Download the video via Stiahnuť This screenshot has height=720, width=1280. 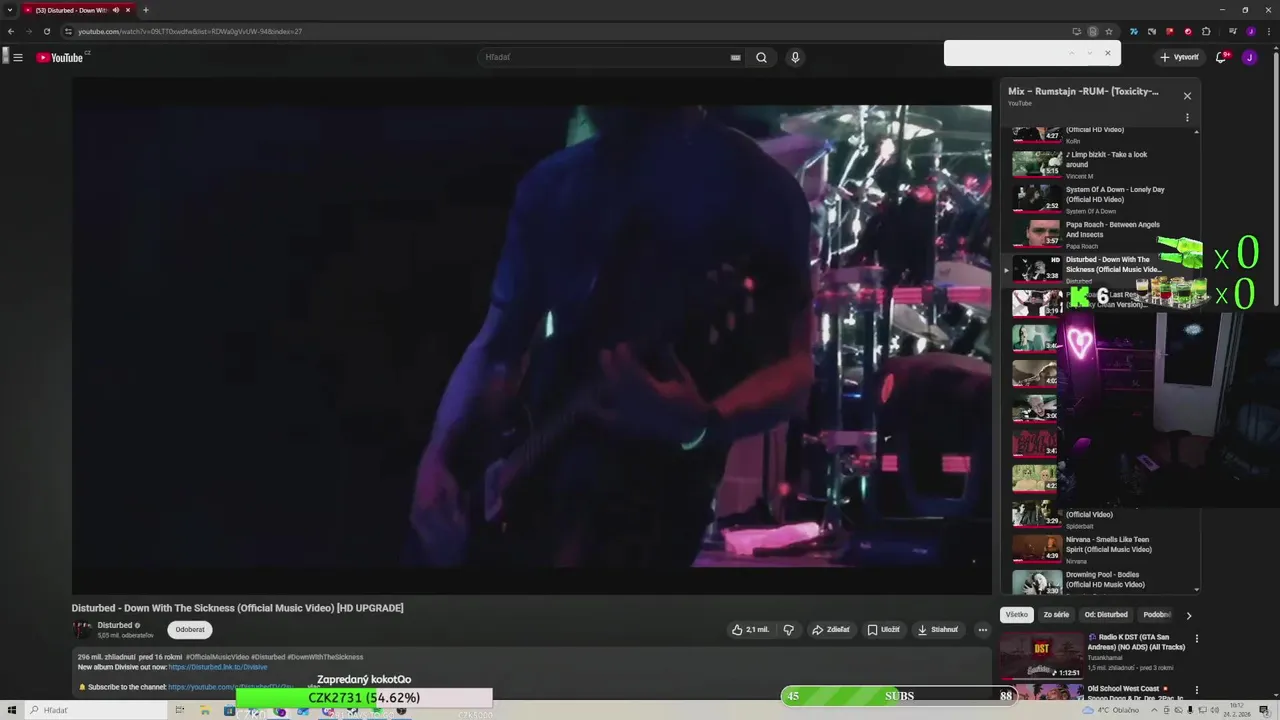click(x=937, y=630)
